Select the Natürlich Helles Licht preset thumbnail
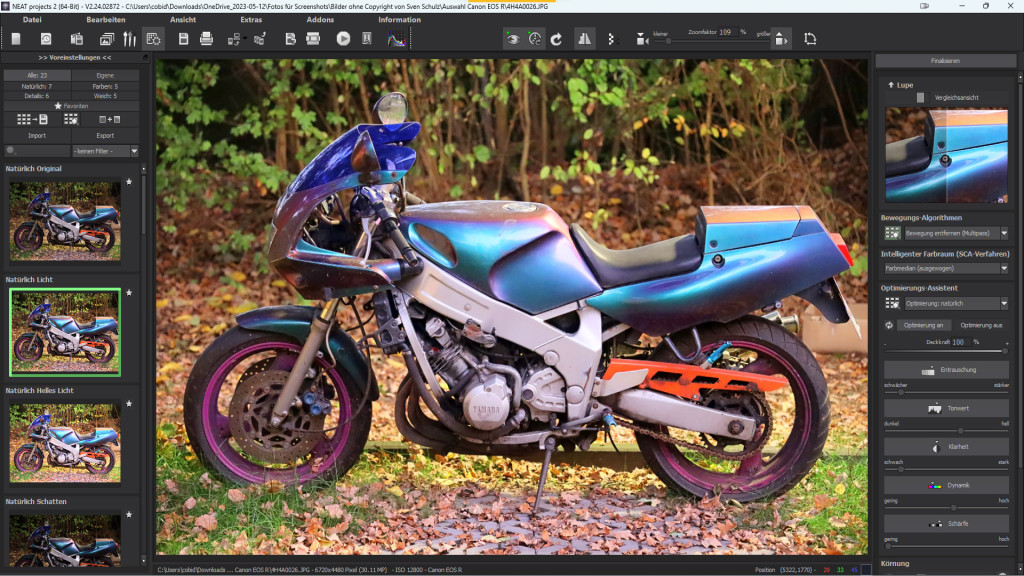Screen dimensions: 1024x576 [x=65, y=443]
